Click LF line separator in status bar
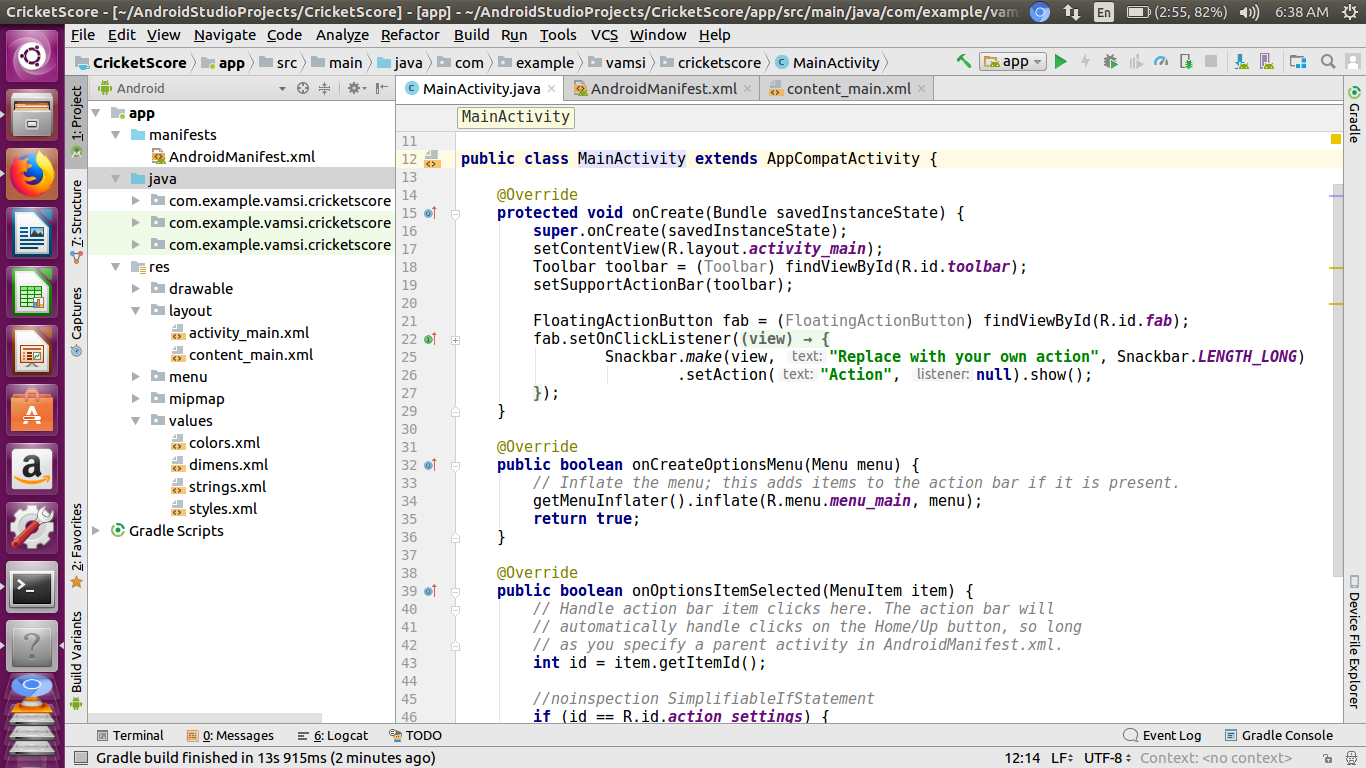The width and height of the screenshot is (1366, 768). (x=1063, y=758)
